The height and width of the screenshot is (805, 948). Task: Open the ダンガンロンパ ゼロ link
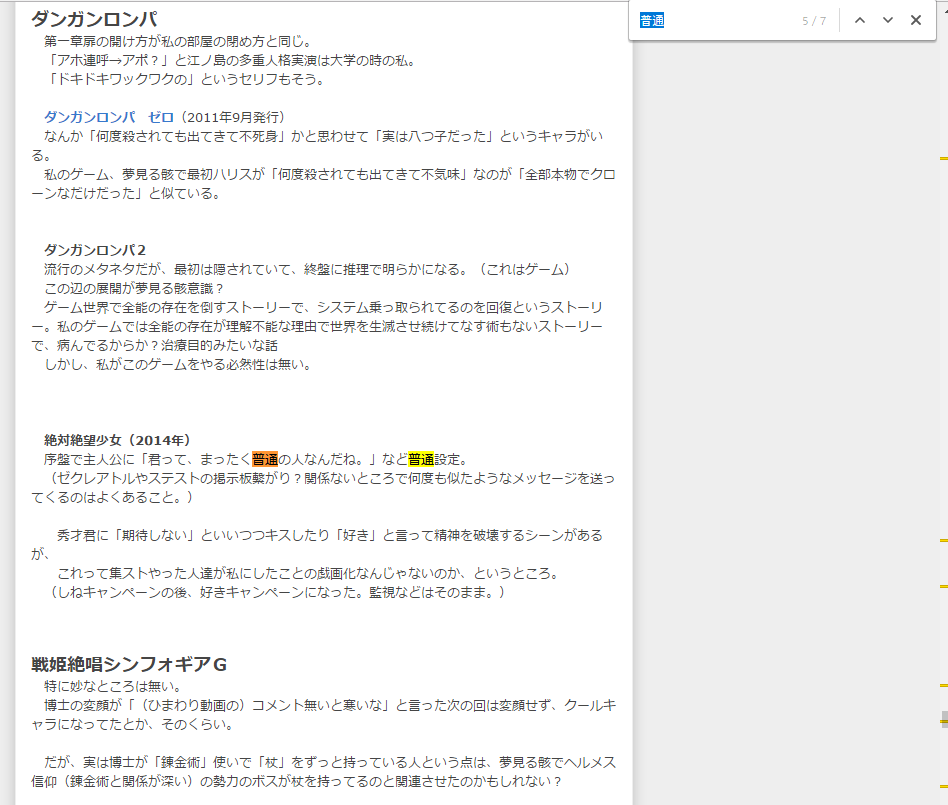click(x=109, y=117)
